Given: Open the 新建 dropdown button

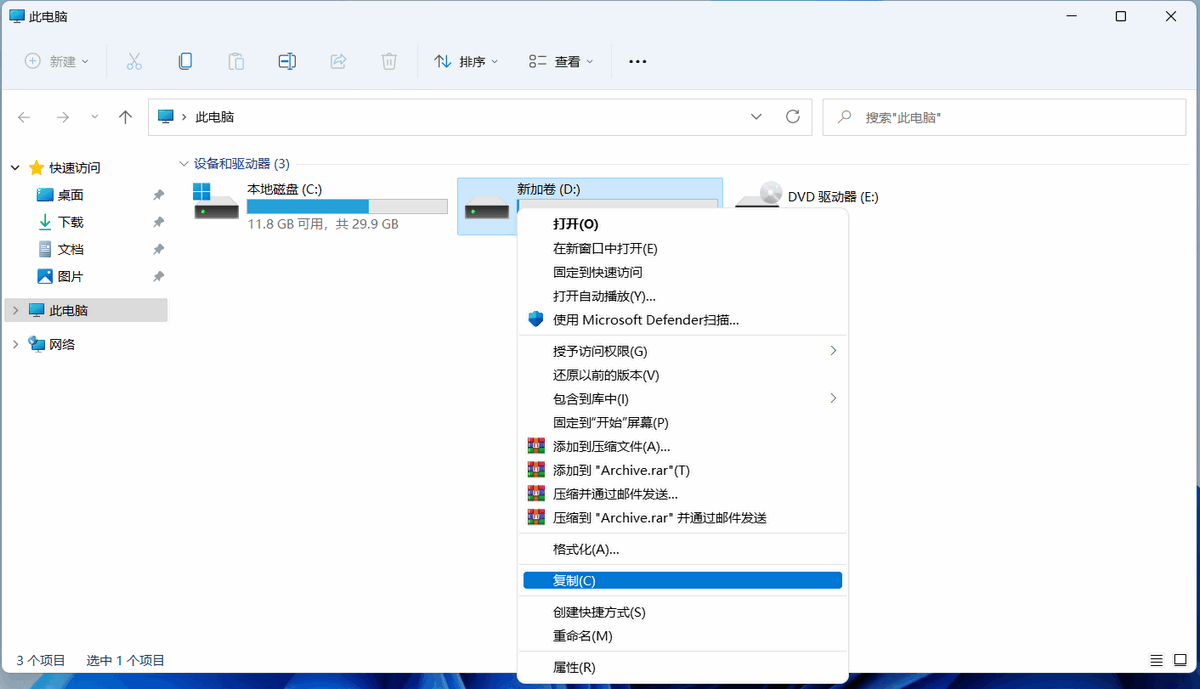Looking at the screenshot, I should 57,61.
